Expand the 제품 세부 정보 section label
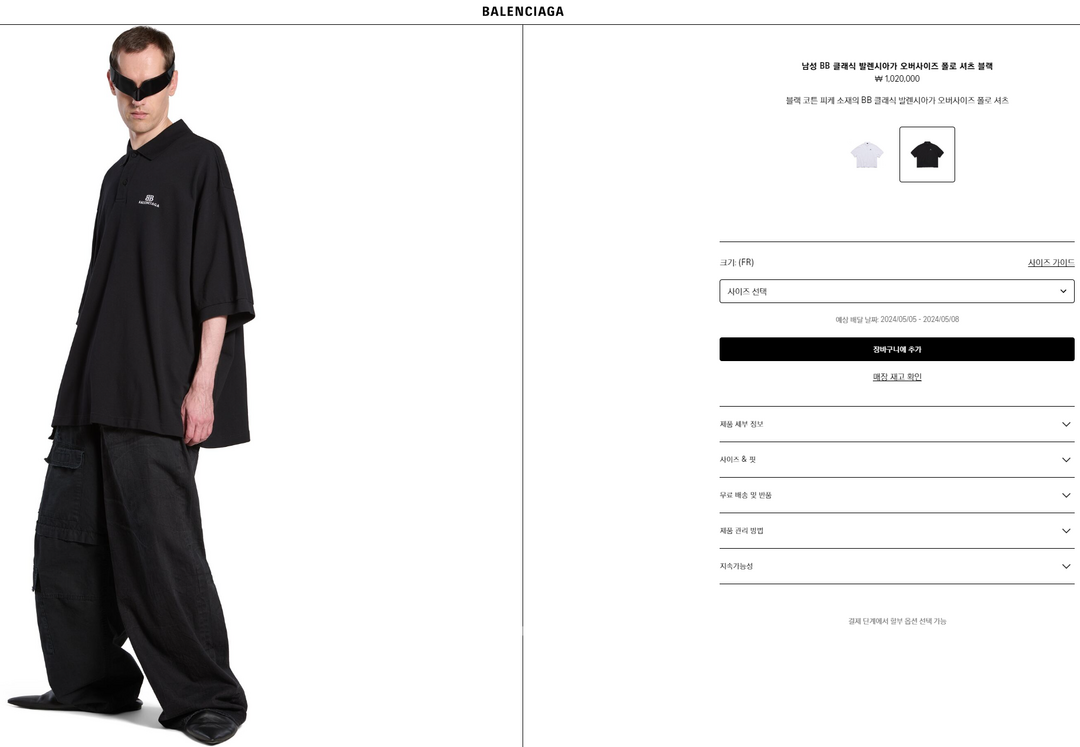The width and height of the screenshot is (1080, 747). point(741,424)
